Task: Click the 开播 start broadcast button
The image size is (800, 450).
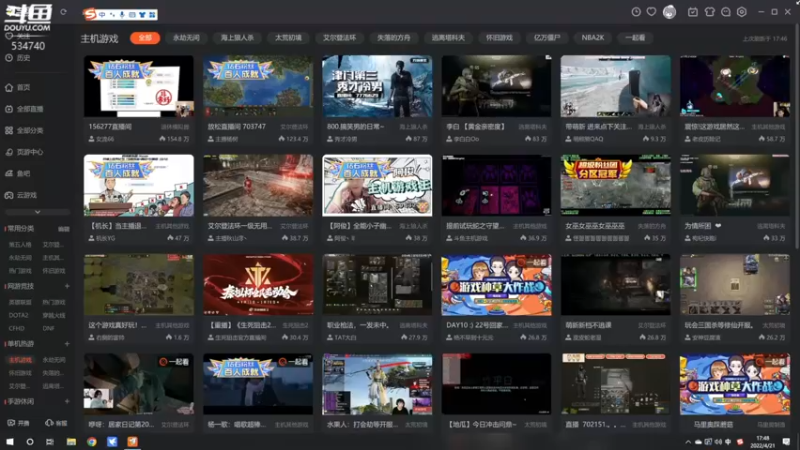Action: (x=18, y=423)
